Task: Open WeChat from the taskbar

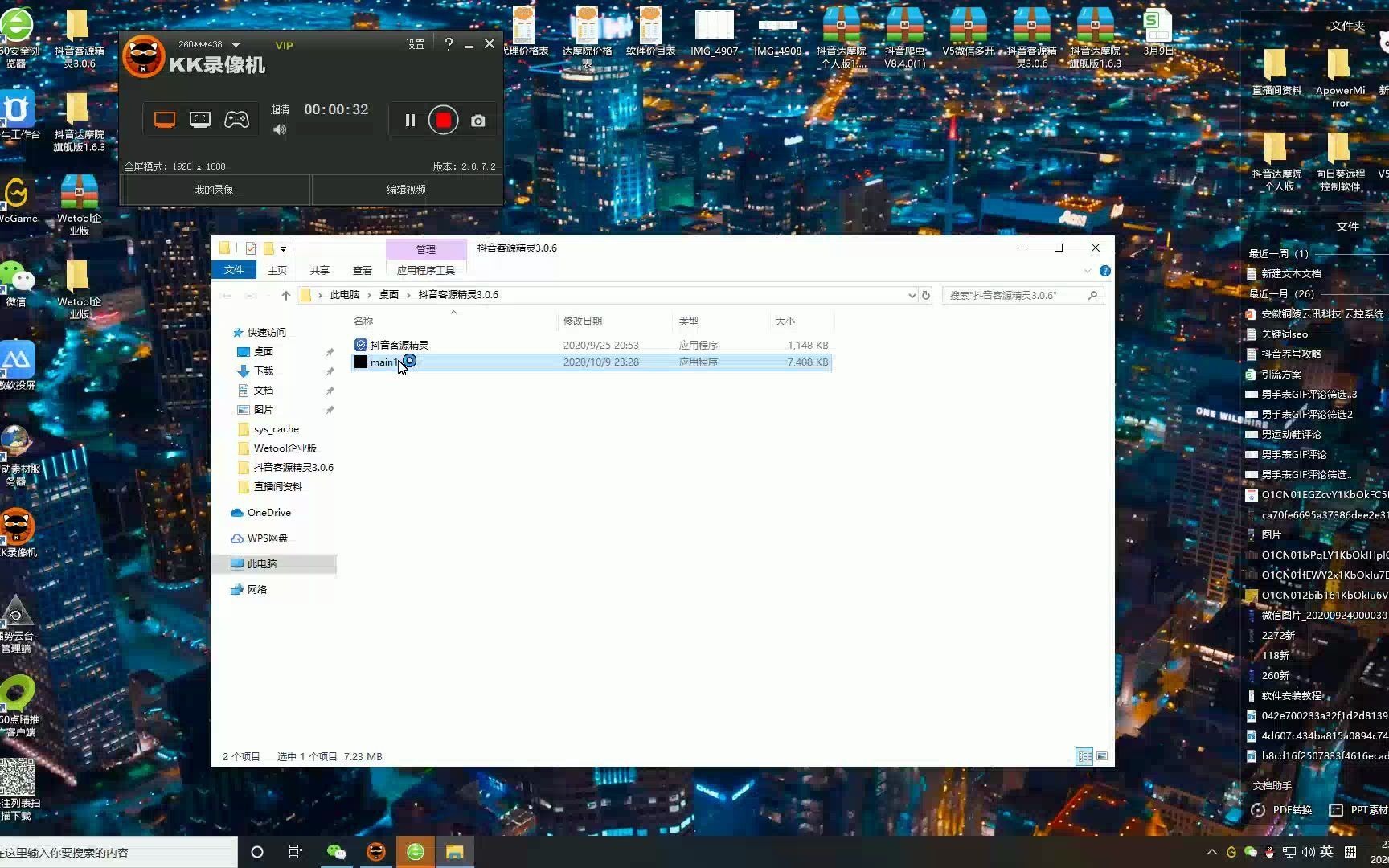Action: 336,852
